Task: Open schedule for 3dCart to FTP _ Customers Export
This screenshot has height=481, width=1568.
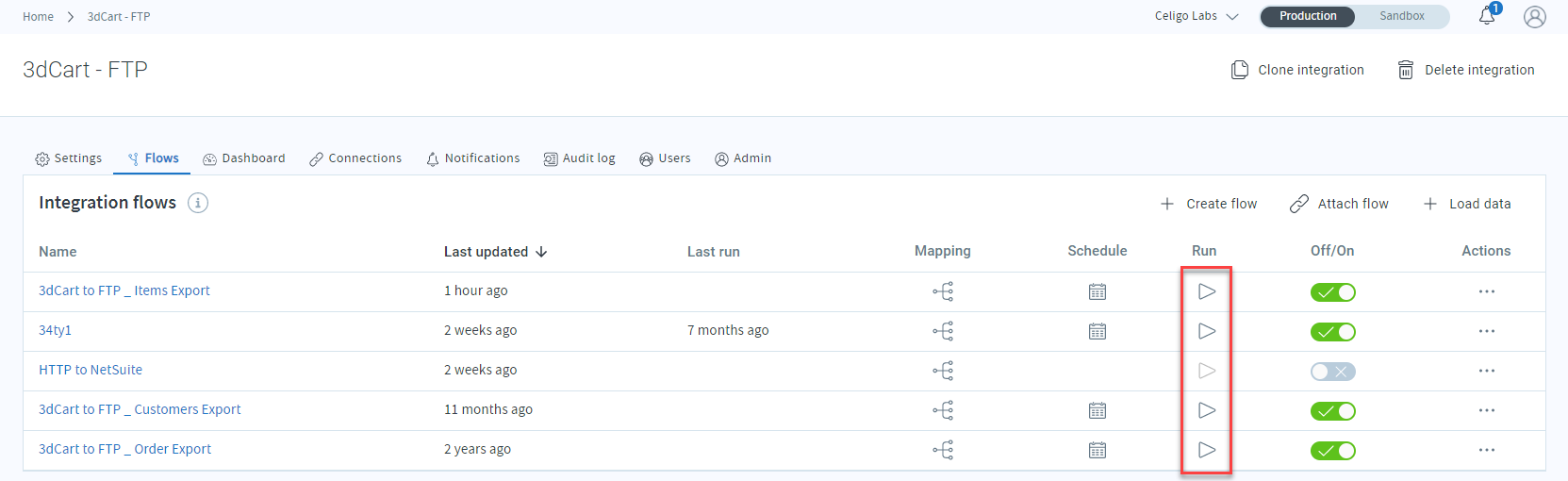Action: click(x=1098, y=410)
